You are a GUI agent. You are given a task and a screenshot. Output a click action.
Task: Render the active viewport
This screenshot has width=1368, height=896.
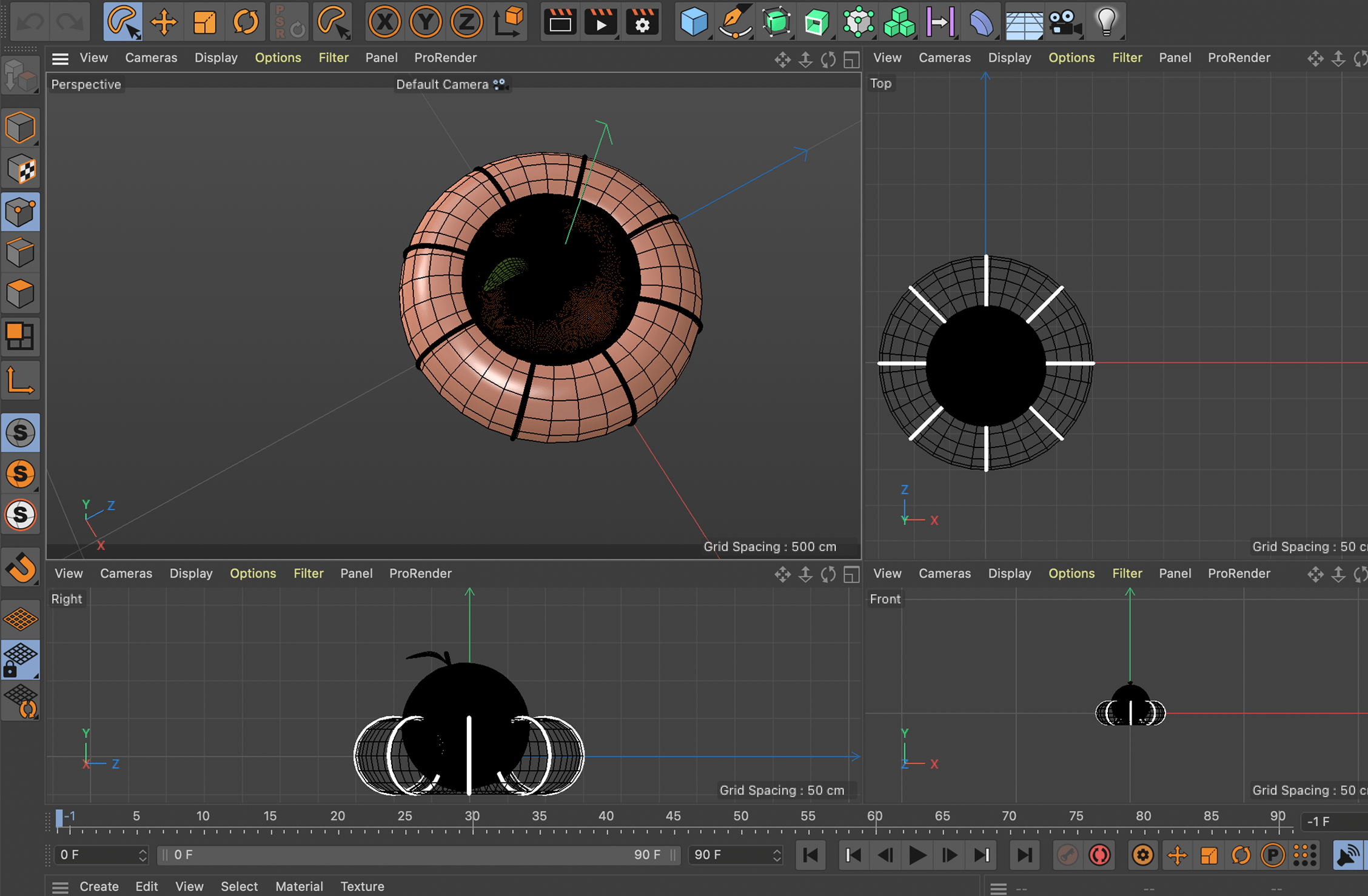(x=560, y=21)
